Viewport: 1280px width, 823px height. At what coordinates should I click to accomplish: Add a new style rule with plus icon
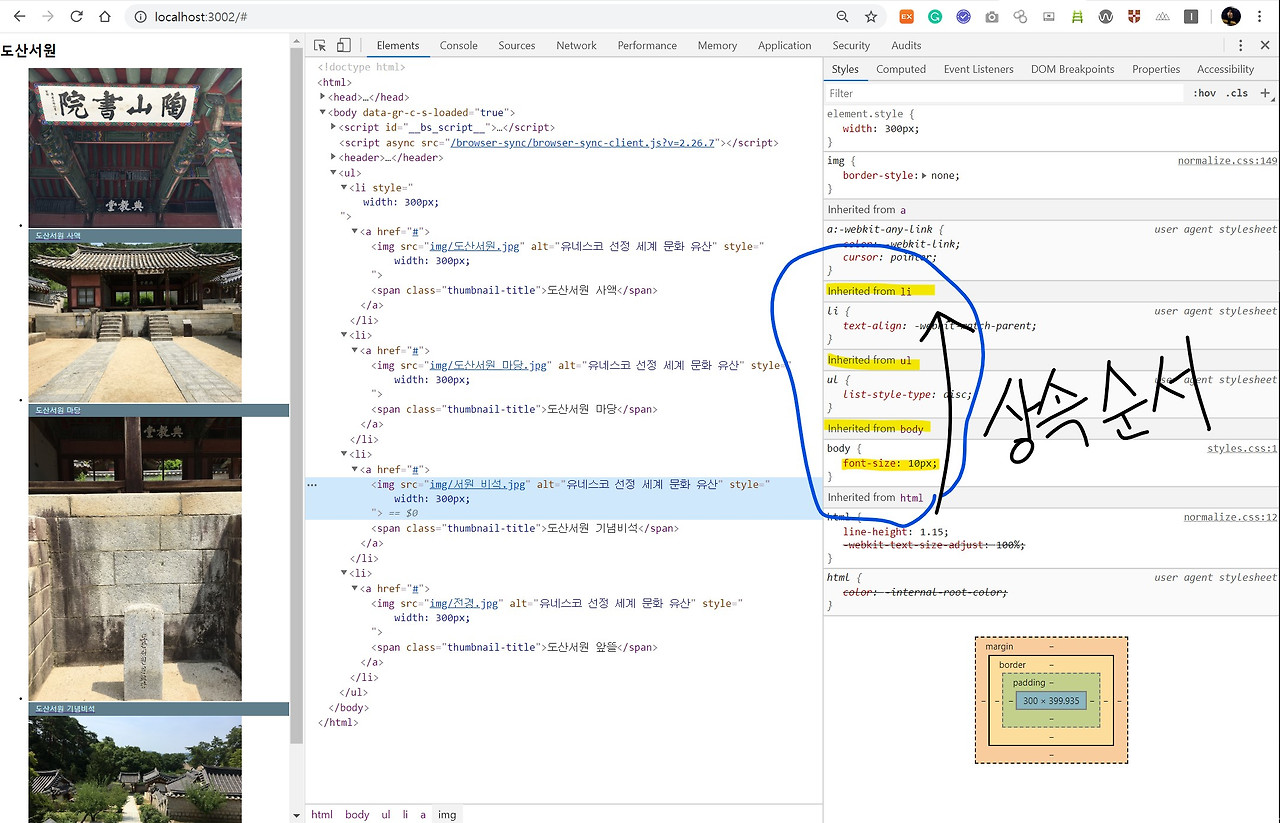(x=1265, y=93)
